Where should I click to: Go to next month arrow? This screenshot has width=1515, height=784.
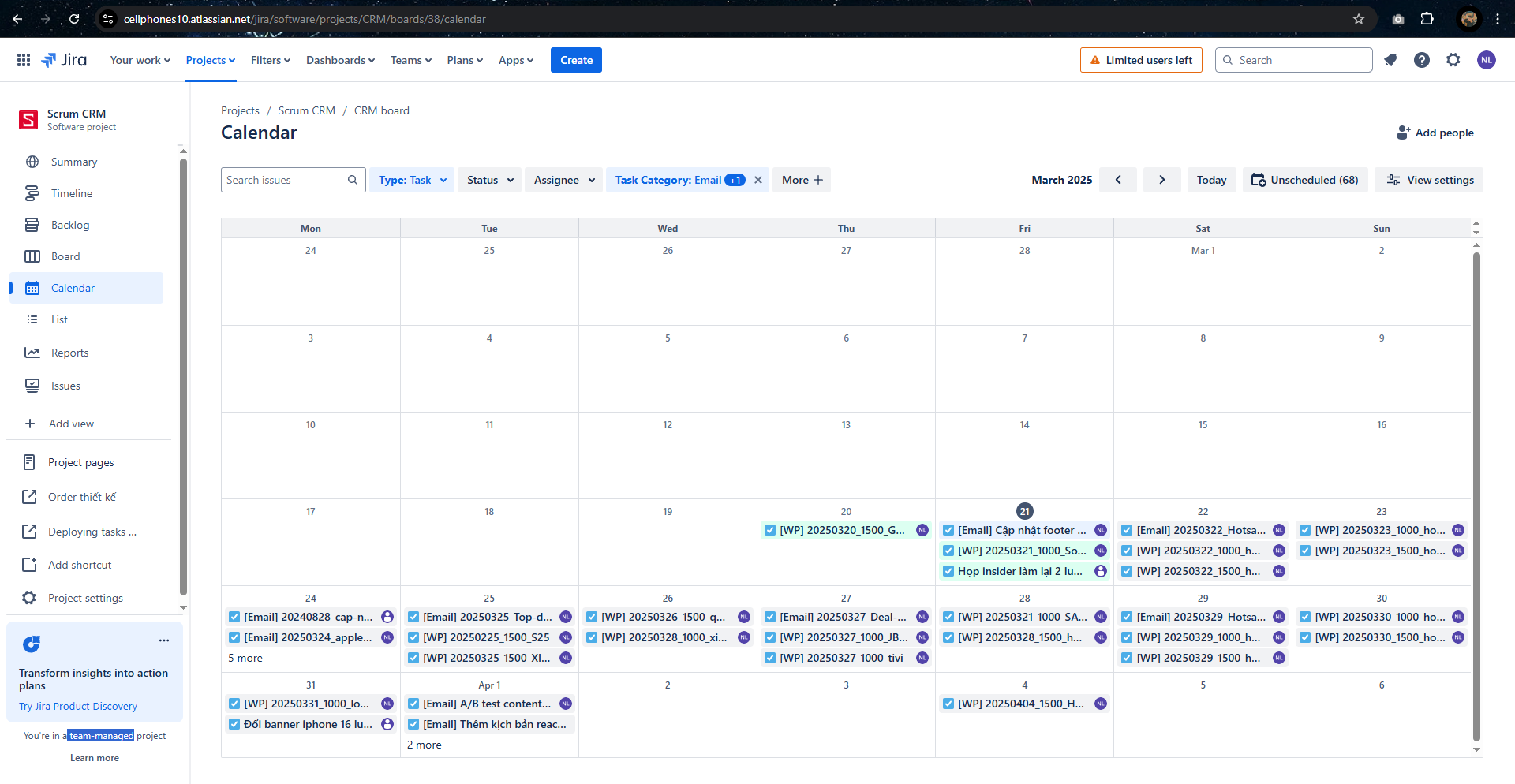[1162, 180]
